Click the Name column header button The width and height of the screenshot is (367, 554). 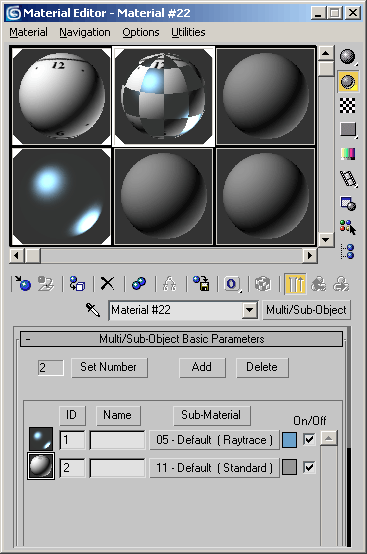[118, 415]
